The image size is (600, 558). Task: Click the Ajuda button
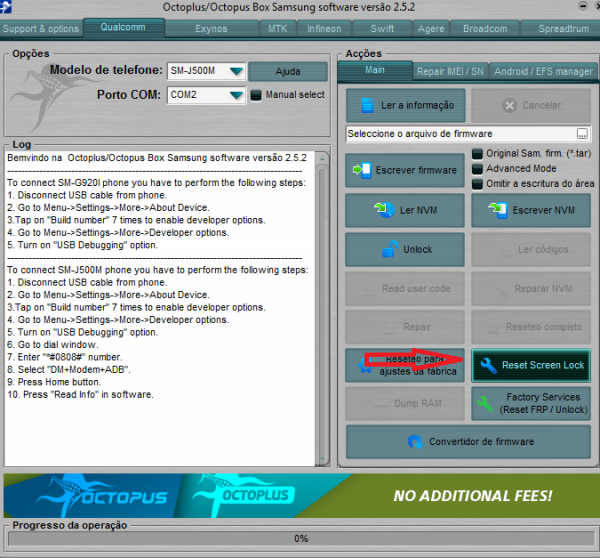288,71
